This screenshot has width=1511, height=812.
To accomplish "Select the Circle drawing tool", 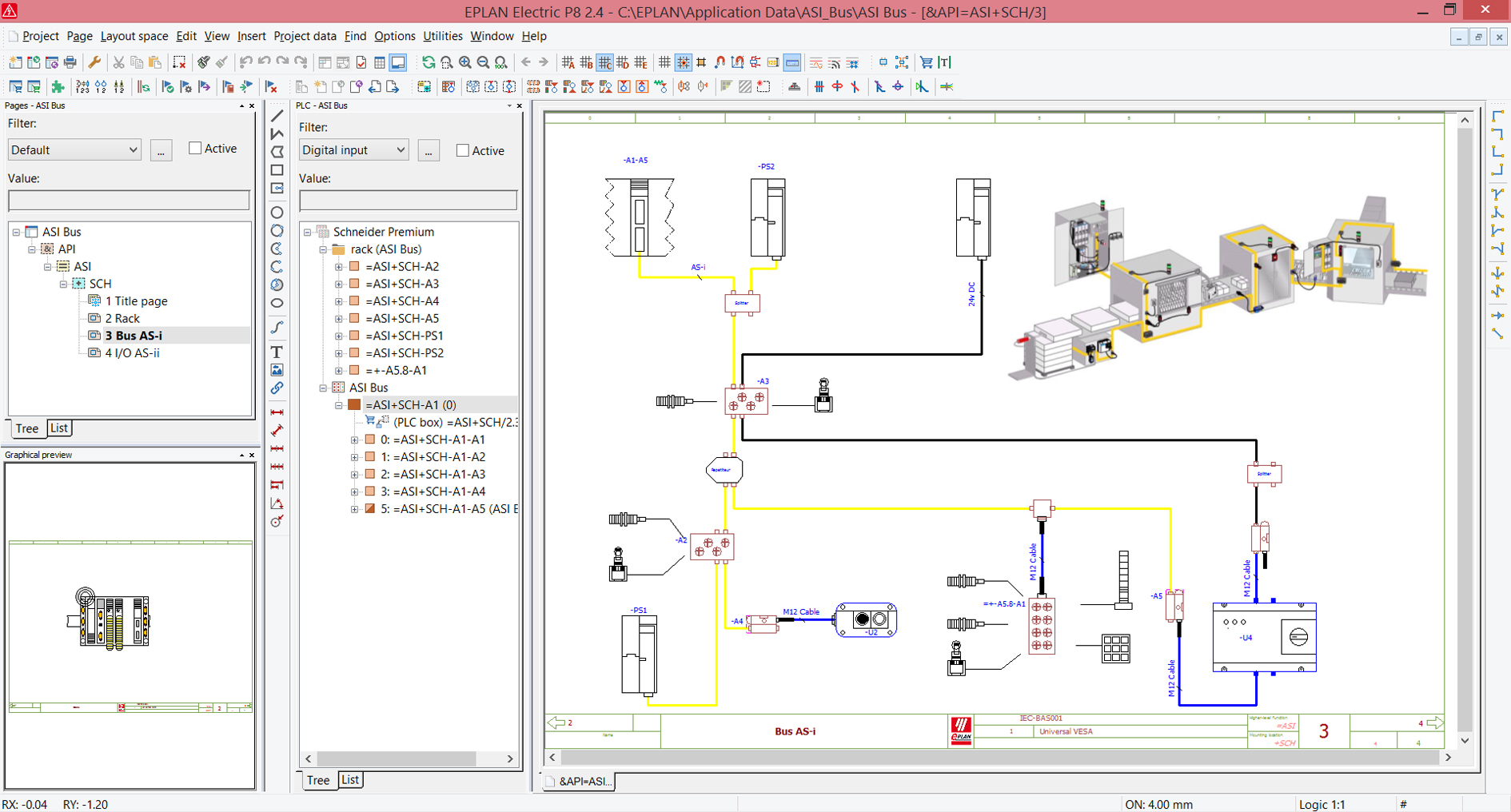I will [x=277, y=213].
